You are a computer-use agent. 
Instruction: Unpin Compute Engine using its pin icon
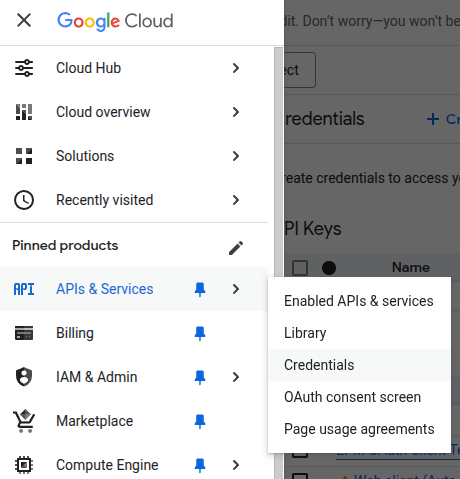200,465
